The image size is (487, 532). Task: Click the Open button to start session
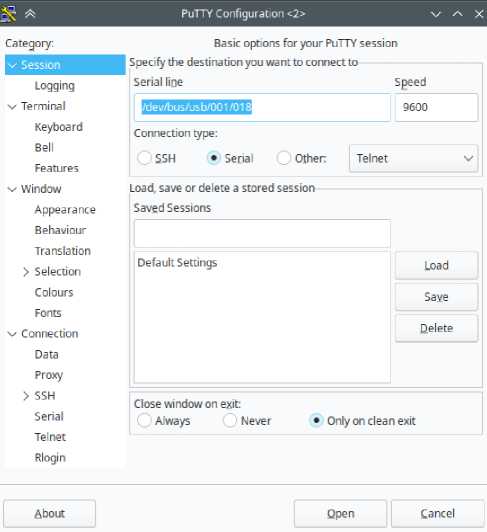tap(340, 513)
